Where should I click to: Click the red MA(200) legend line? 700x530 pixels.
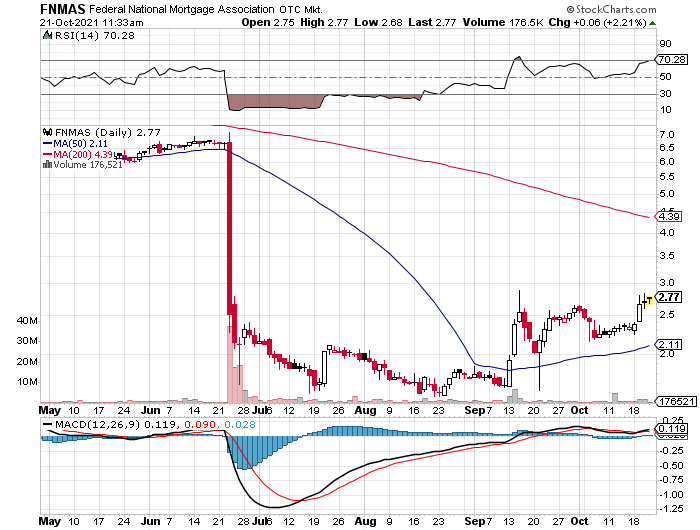click(x=48, y=154)
